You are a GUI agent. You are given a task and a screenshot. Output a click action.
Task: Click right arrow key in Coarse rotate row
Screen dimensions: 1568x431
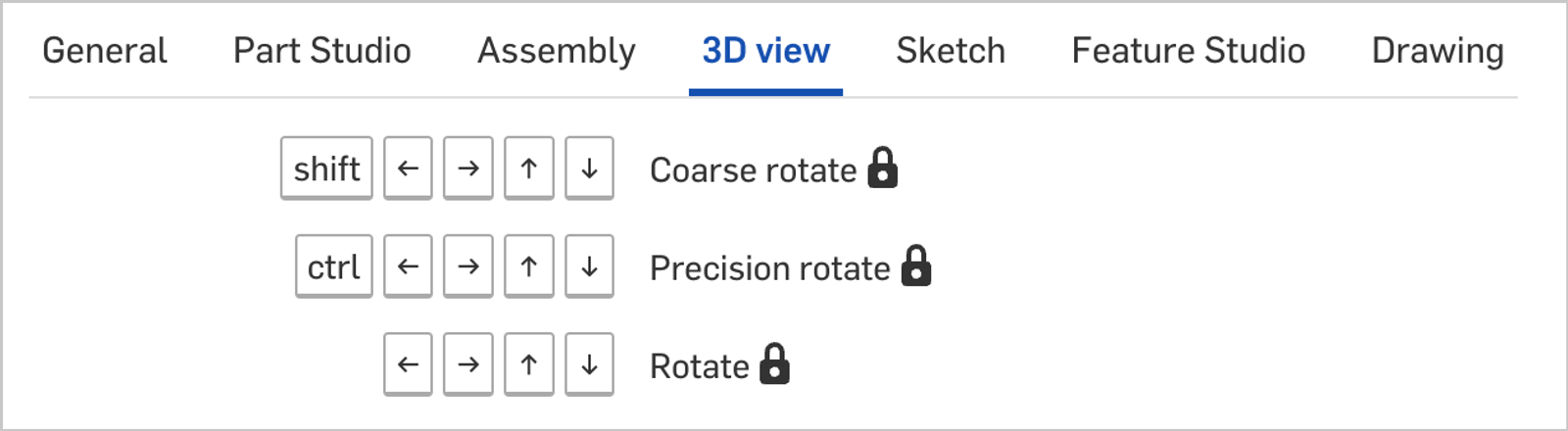tap(468, 168)
